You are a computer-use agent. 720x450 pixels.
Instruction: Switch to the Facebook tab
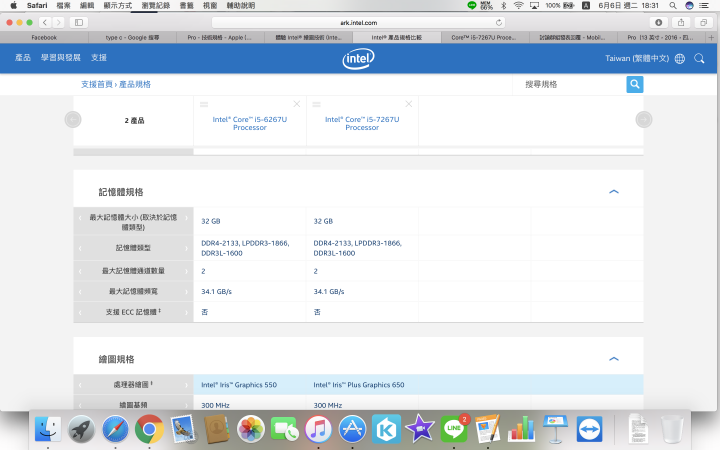click(x=44, y=38)
